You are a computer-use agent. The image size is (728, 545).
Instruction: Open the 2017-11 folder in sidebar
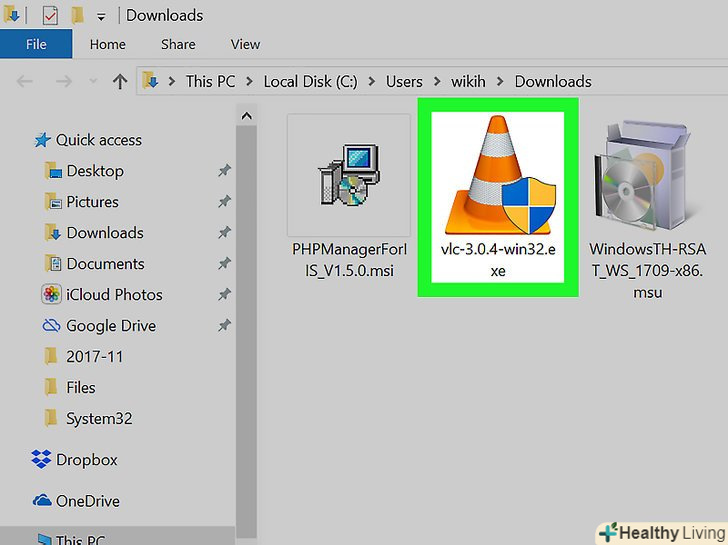[x=94, y=357]
